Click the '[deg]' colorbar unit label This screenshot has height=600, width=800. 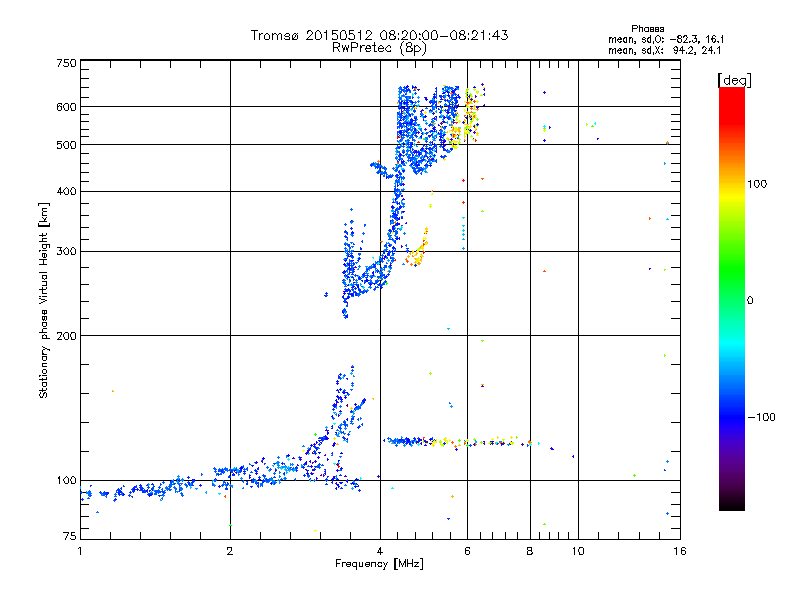pos(734,80)
